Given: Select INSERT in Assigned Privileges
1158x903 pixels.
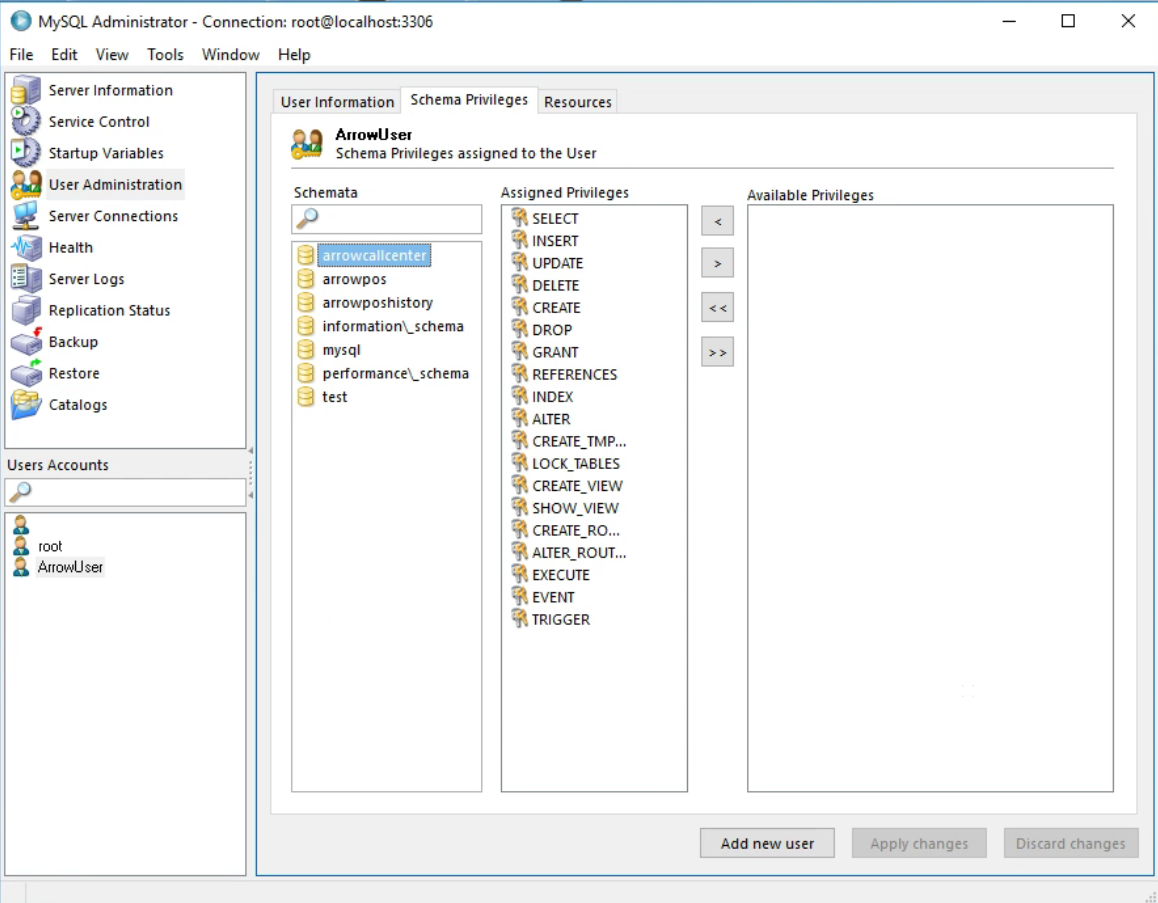Looking at the screenshot, I should 555,241.
